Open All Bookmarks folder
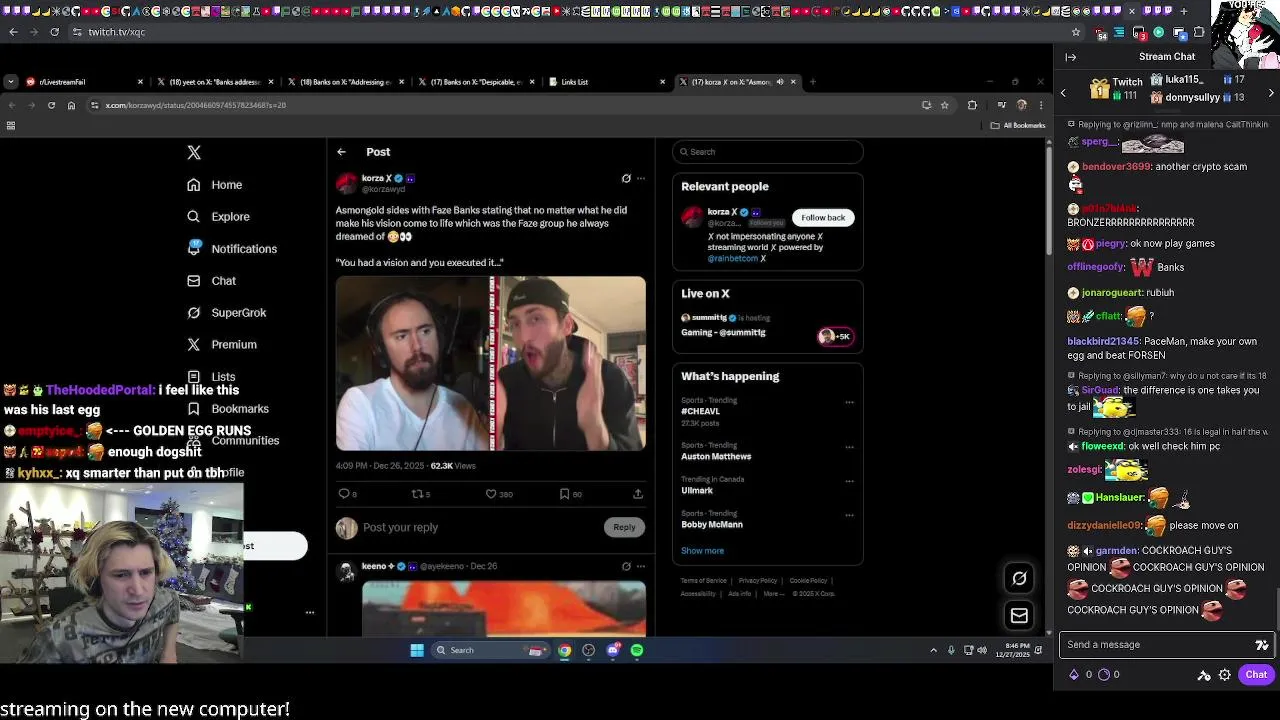Image resolution: width=1280 pixels, height=720 pixels. click(1018, 126)
